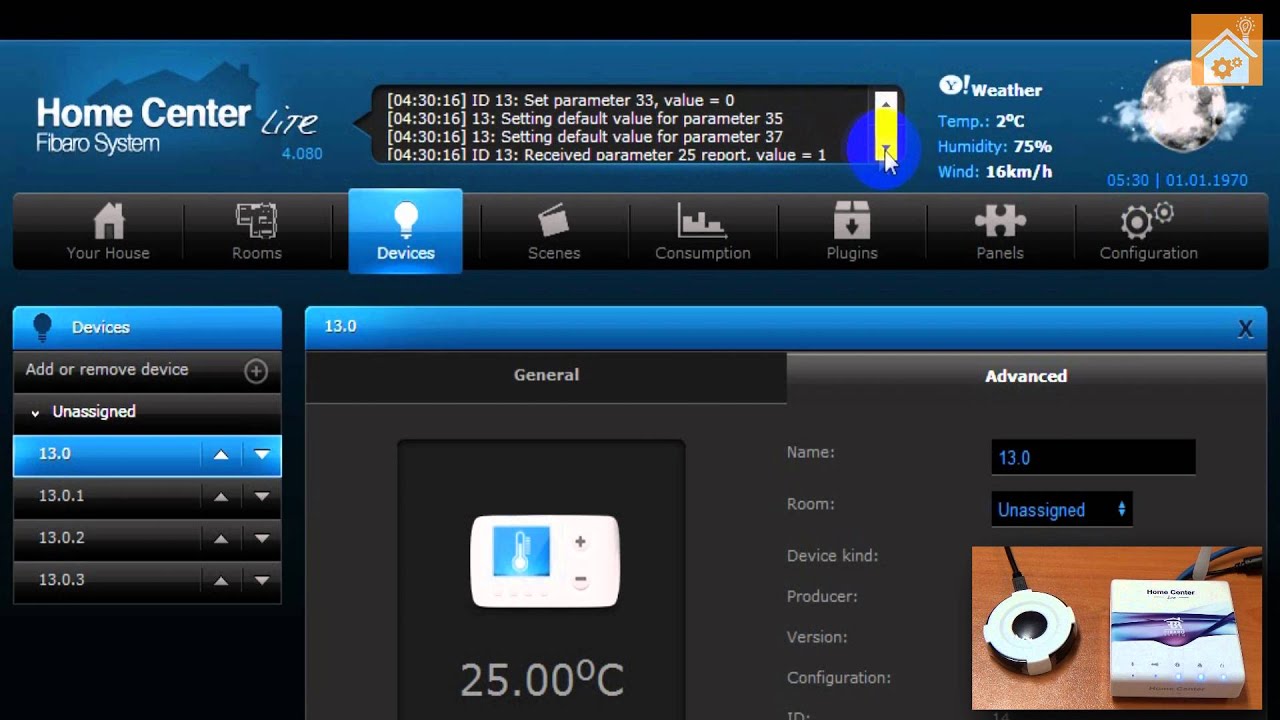1280x720 pixels.
Task: Click the video inset of the hardware
Action: [x=1117, y=628]
